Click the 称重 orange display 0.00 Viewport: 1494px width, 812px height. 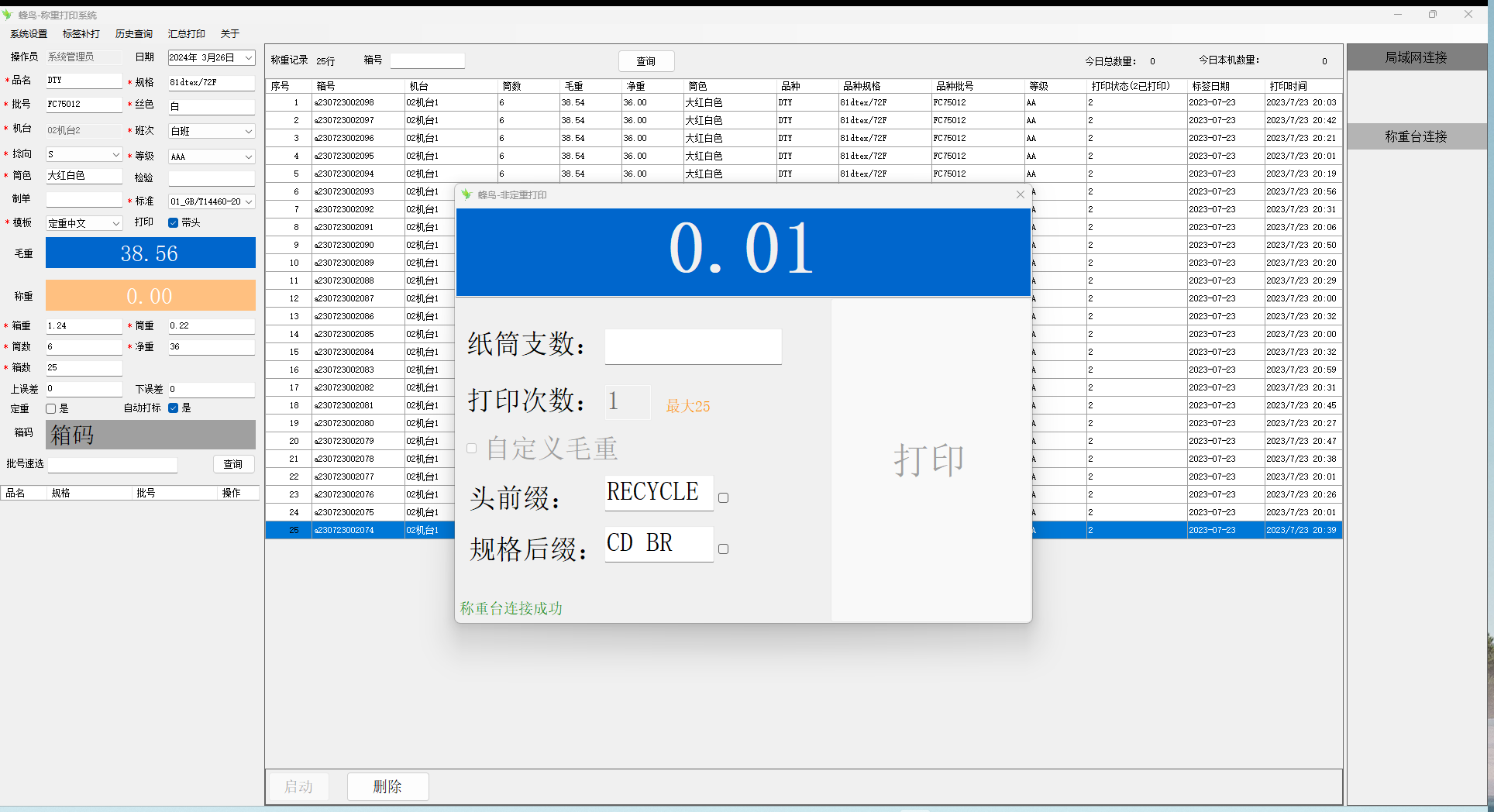150,295
